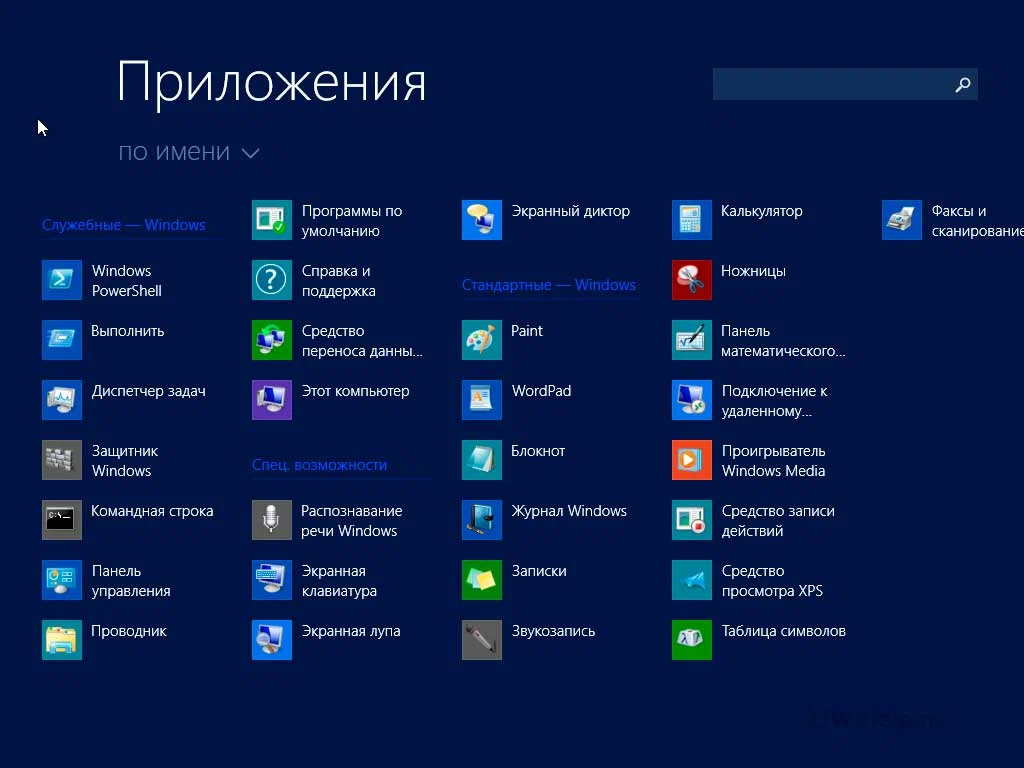1024x768 pixels.
Task: Open Paint palette icon
Action: pyautogui.click(x=482, y=340)
